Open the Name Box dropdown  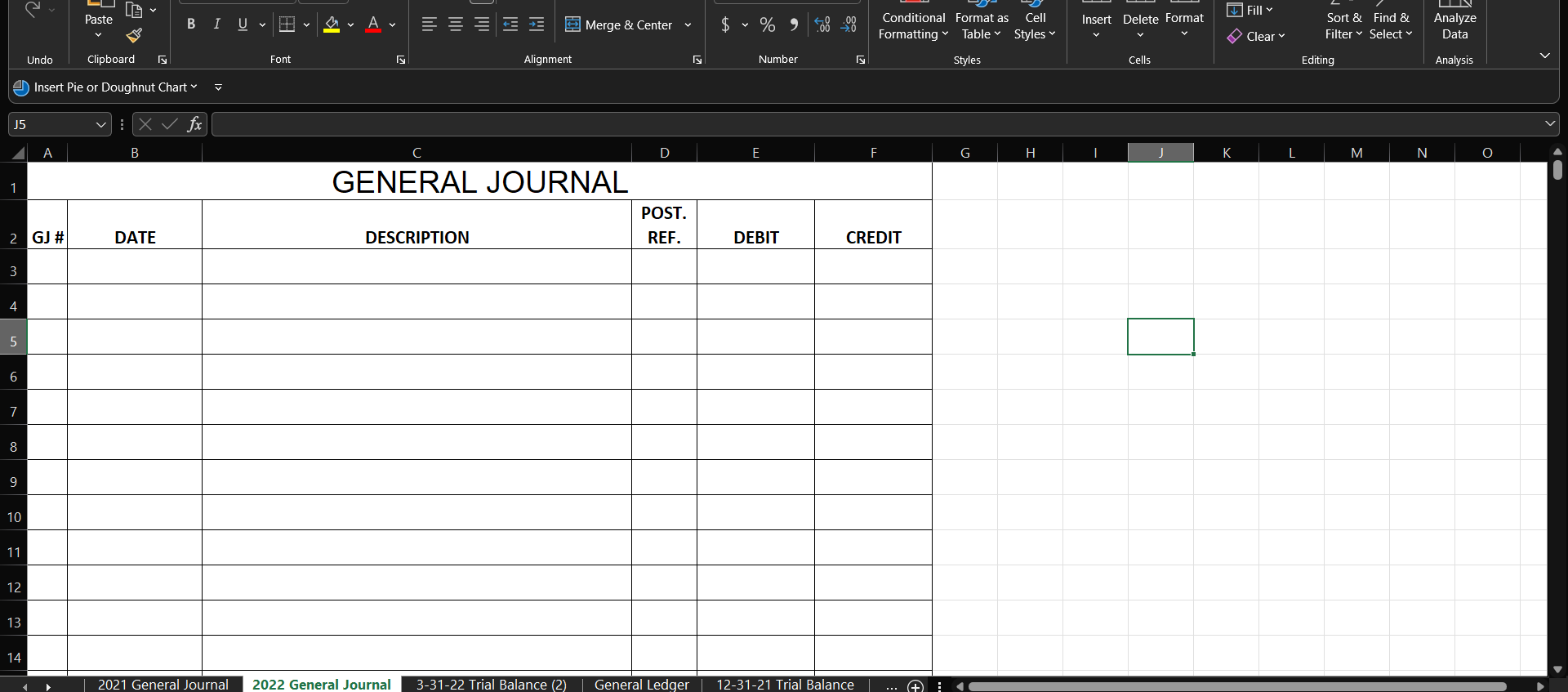click(x=100, y=125)
